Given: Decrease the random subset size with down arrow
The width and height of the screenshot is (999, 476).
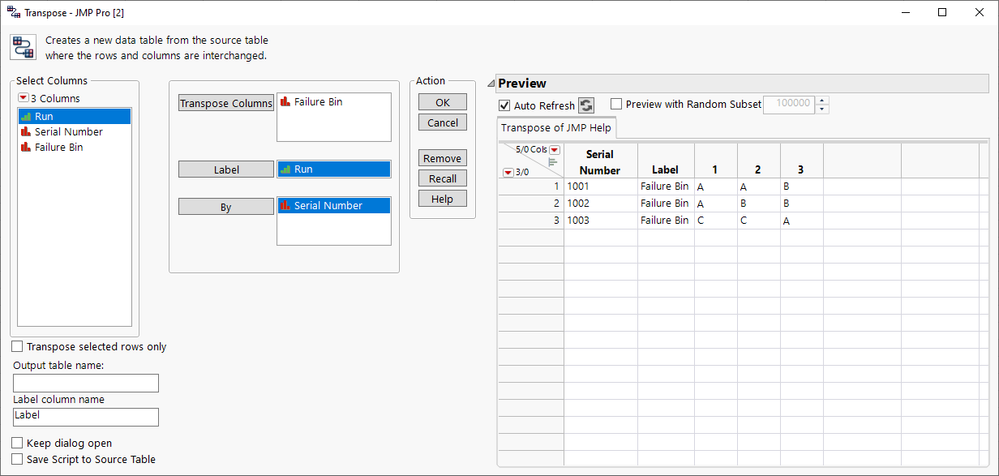Looking at the screenshot, I should 822,109.
